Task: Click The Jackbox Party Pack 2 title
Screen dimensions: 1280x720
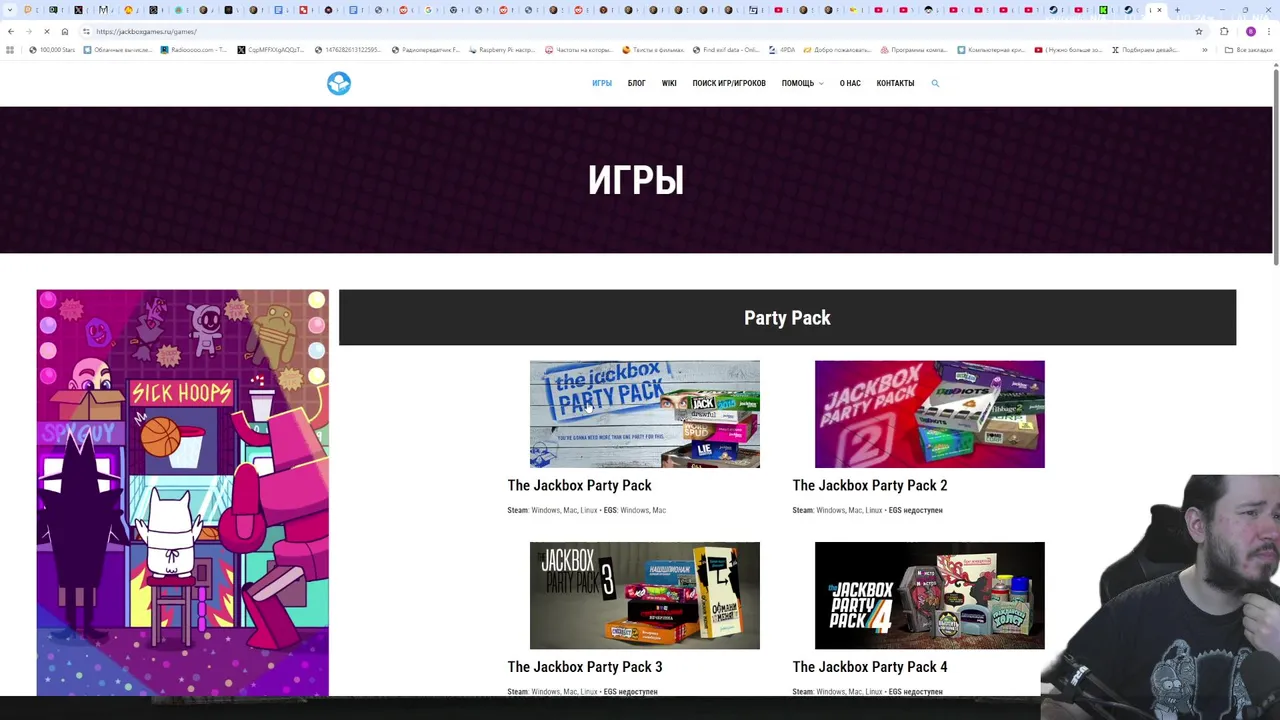Action: [869, 486]
